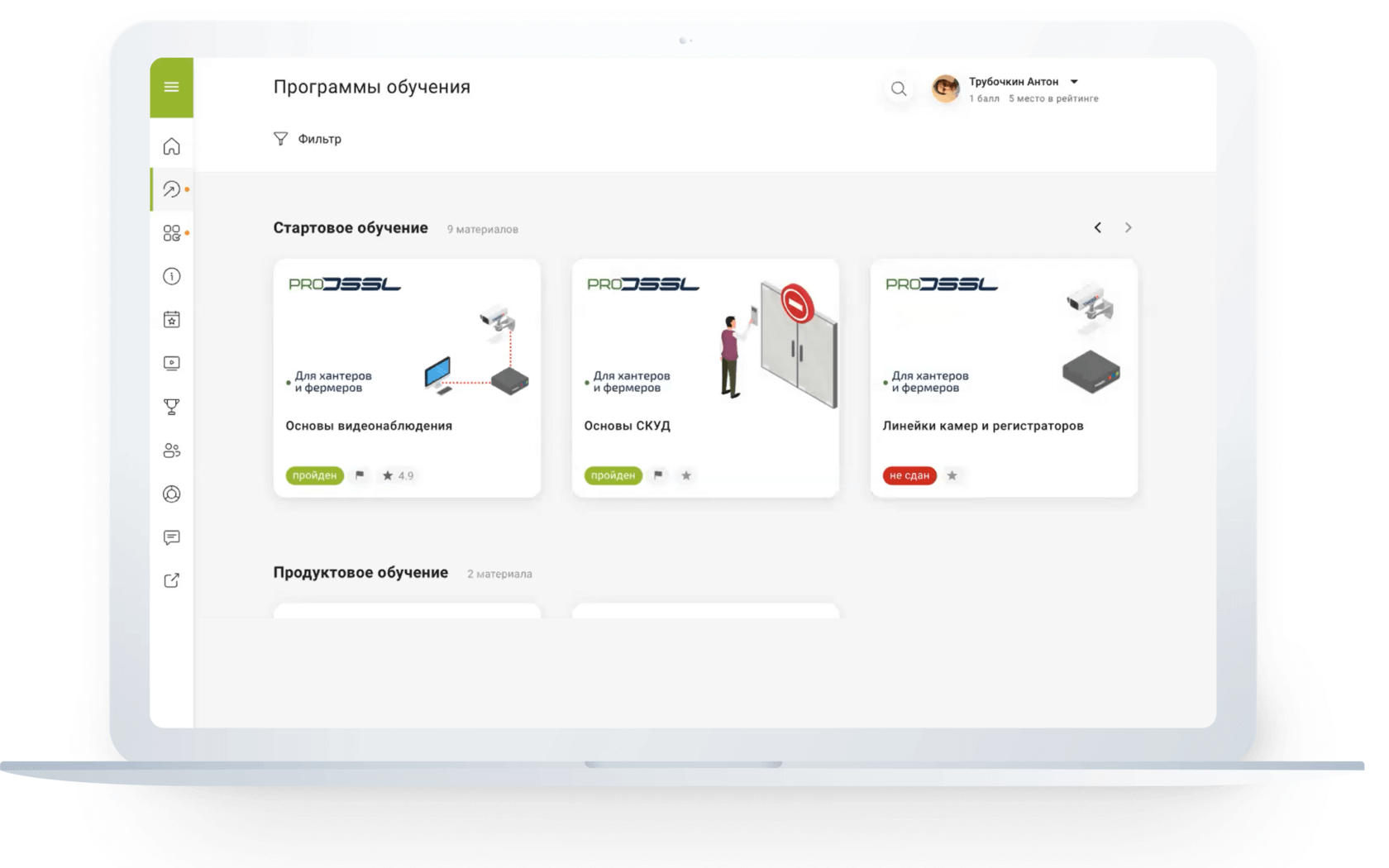Open the catalog grid icon in sidebar

click(x=171, y=233)
